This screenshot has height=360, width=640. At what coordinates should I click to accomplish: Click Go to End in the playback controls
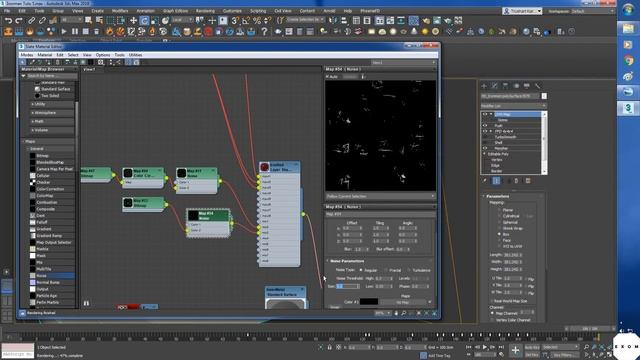click(501, 347)
